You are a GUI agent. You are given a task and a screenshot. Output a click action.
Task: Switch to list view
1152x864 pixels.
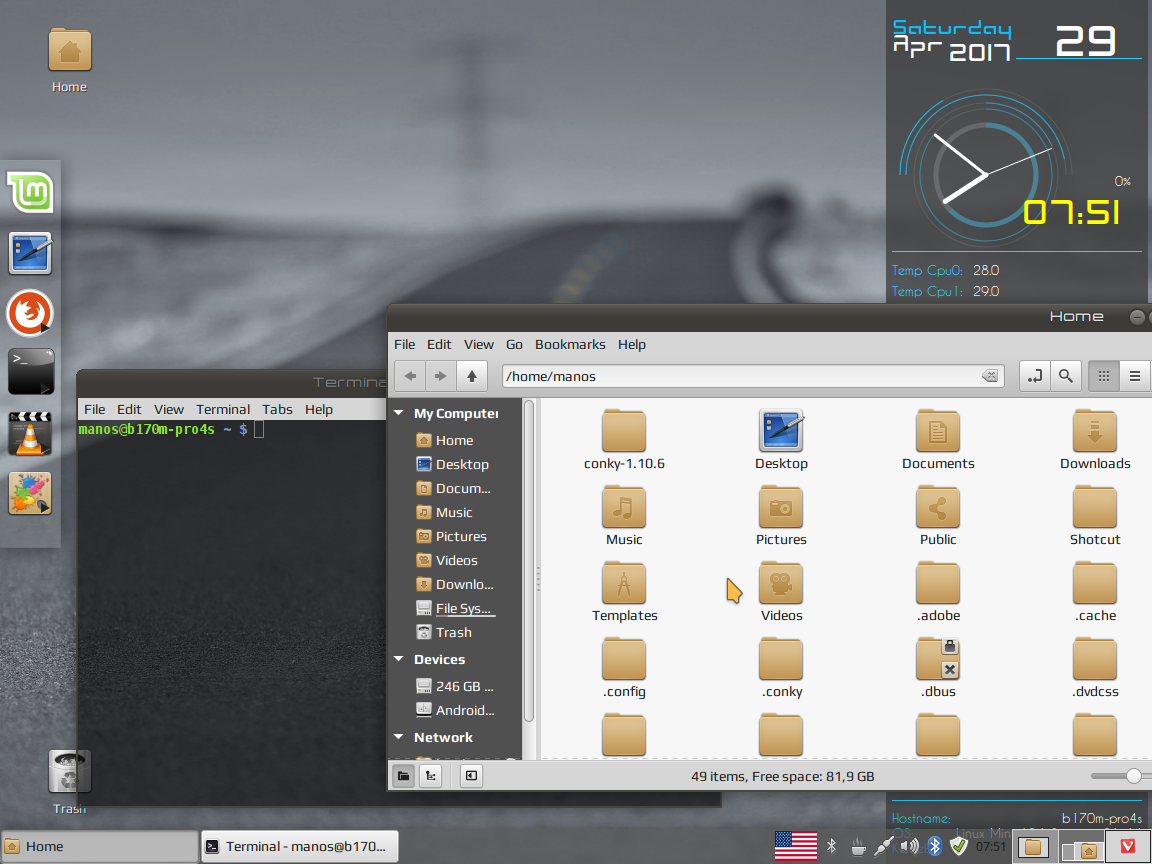[1134, 376]
